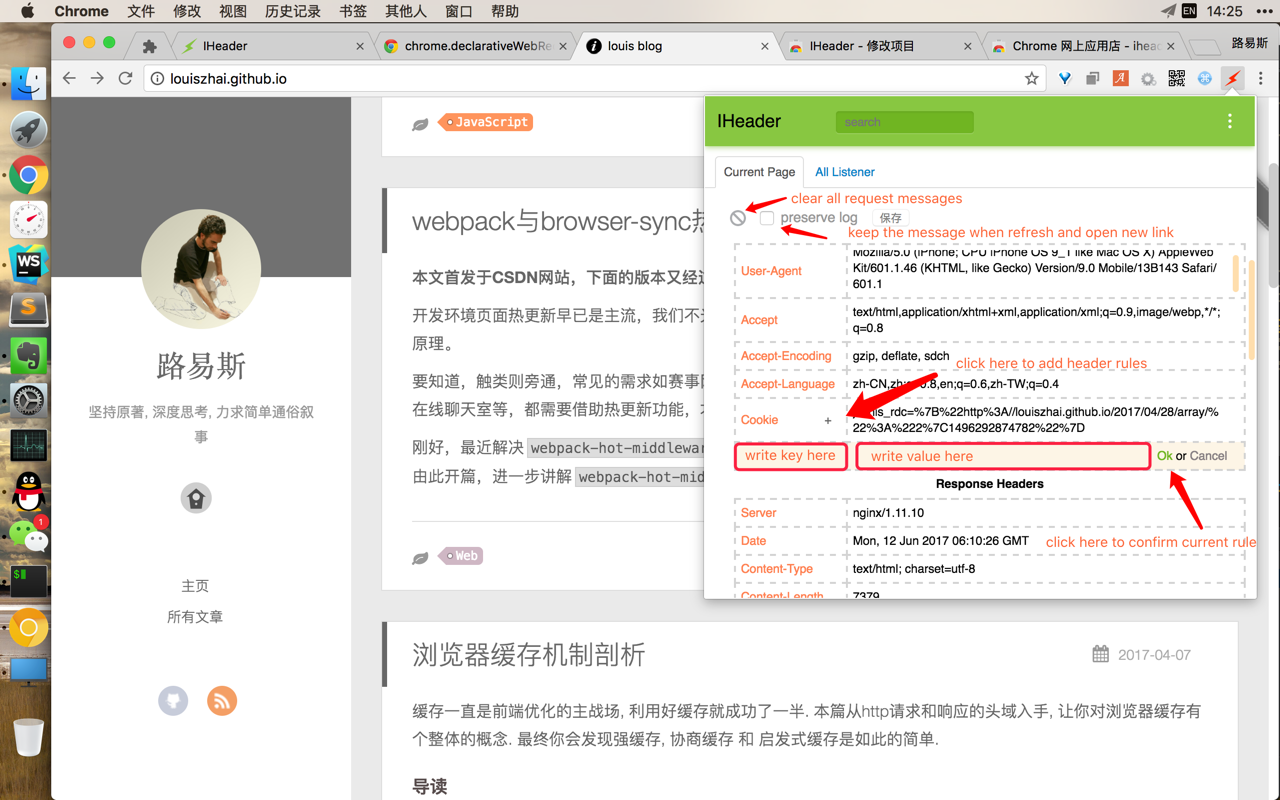Switch to the Current Page tab

(x=759, y=172)
